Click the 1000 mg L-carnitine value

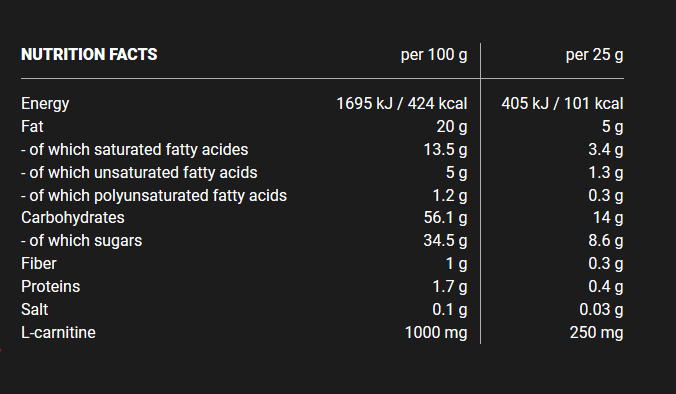coord(436,332)
